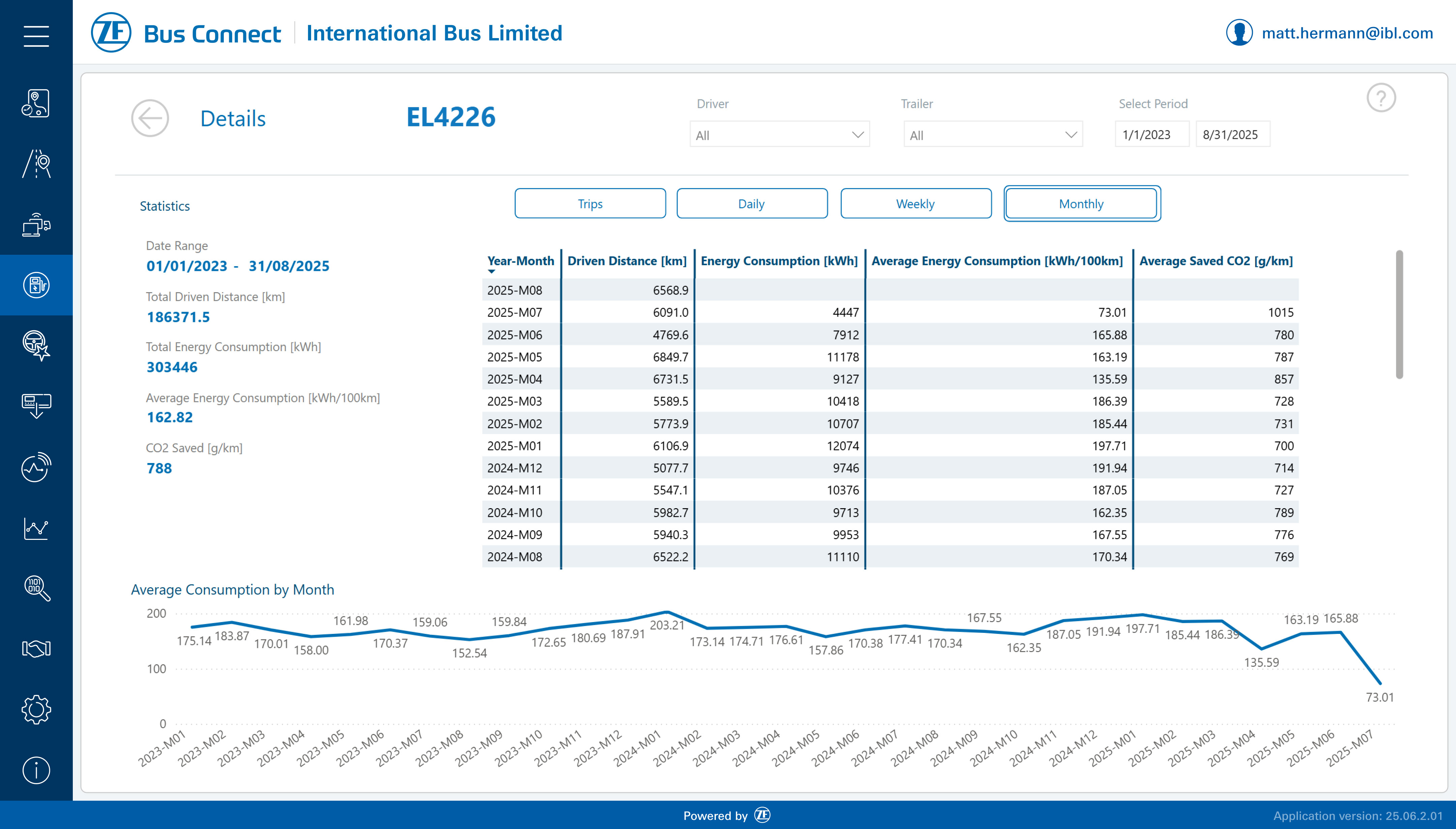Click the line chart analytics icon
1456x829 pixels.
click(x=36, y=528)
